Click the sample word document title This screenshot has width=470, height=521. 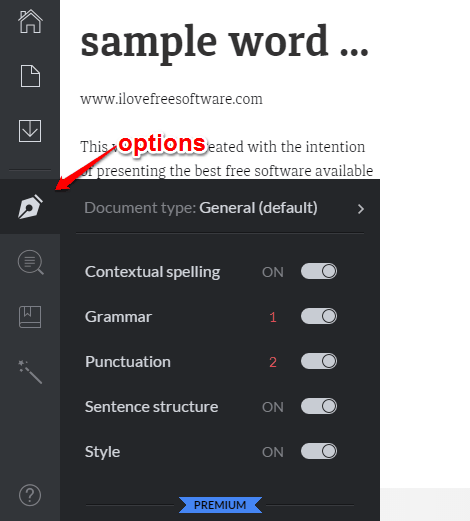tap(225, 43)
